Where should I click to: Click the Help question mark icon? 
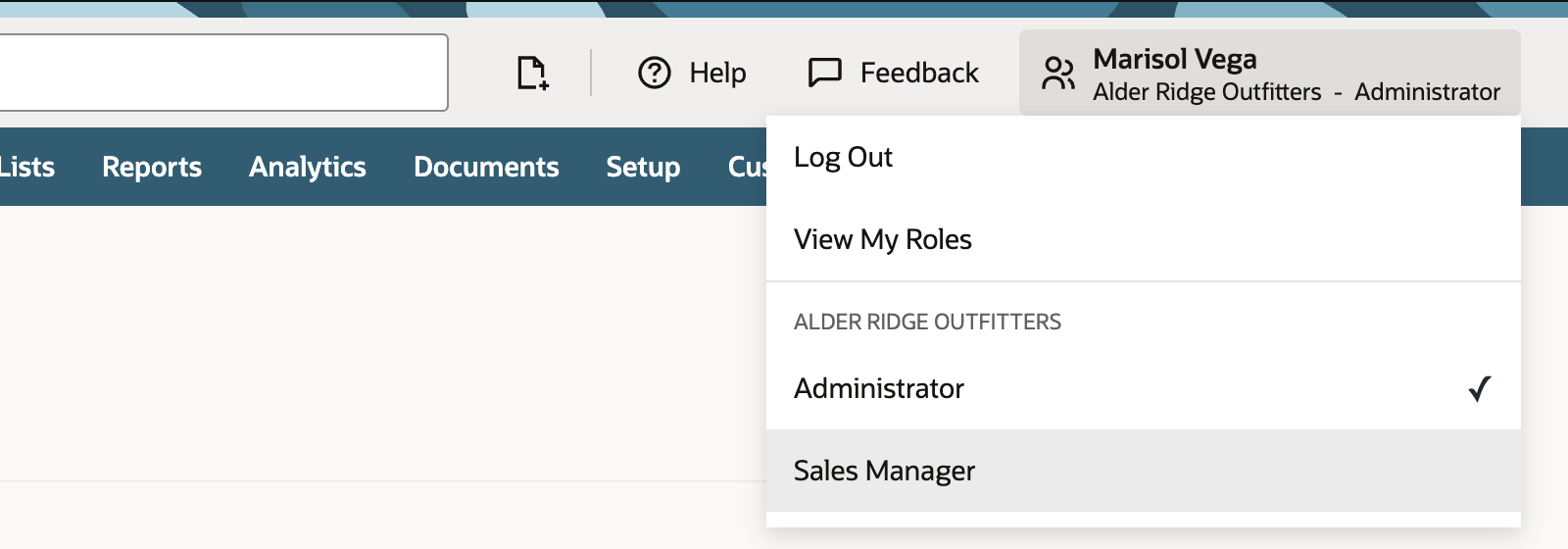(x=655, y=73)
